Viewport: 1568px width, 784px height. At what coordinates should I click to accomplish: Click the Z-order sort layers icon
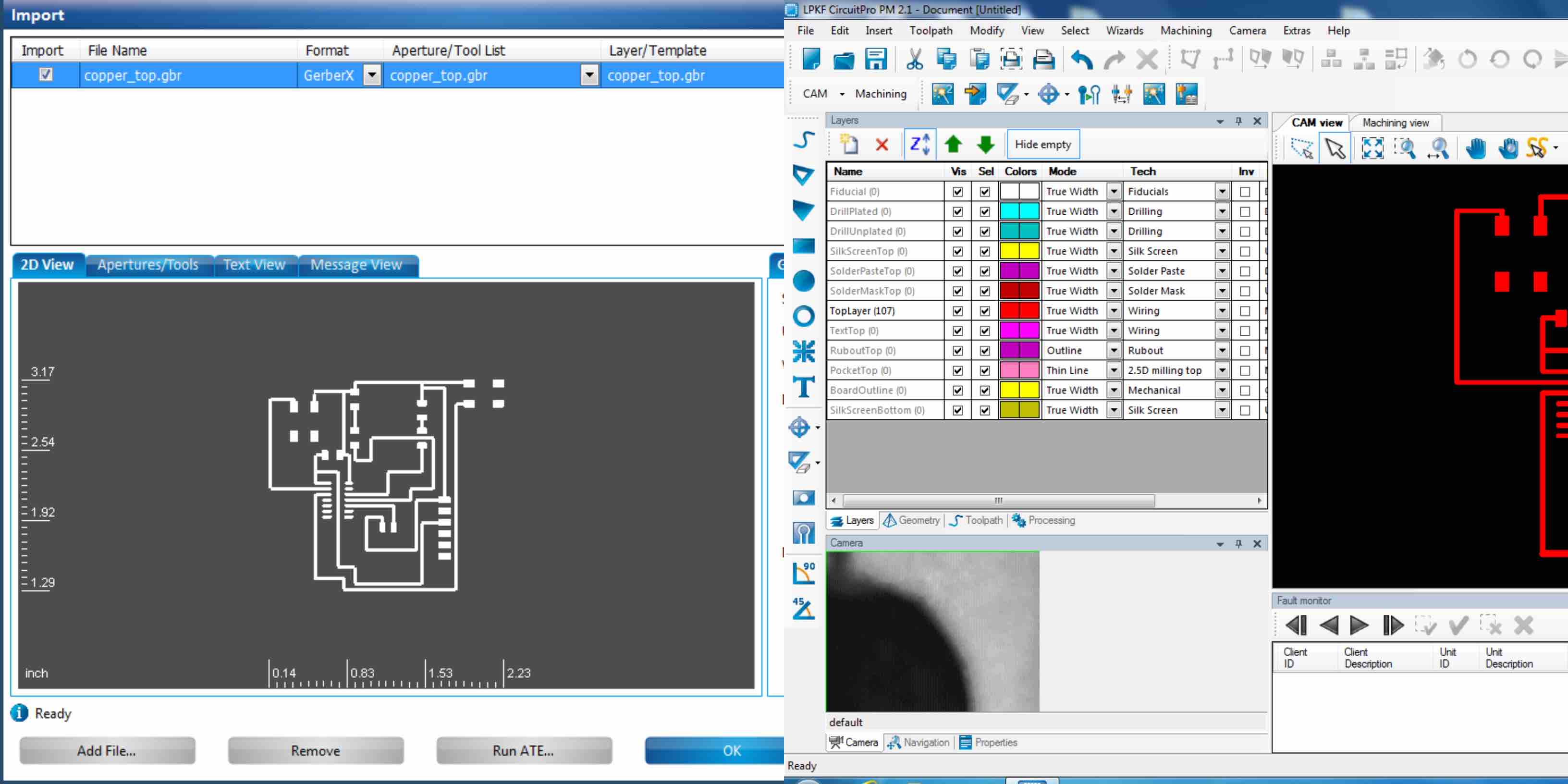(920, 144)
